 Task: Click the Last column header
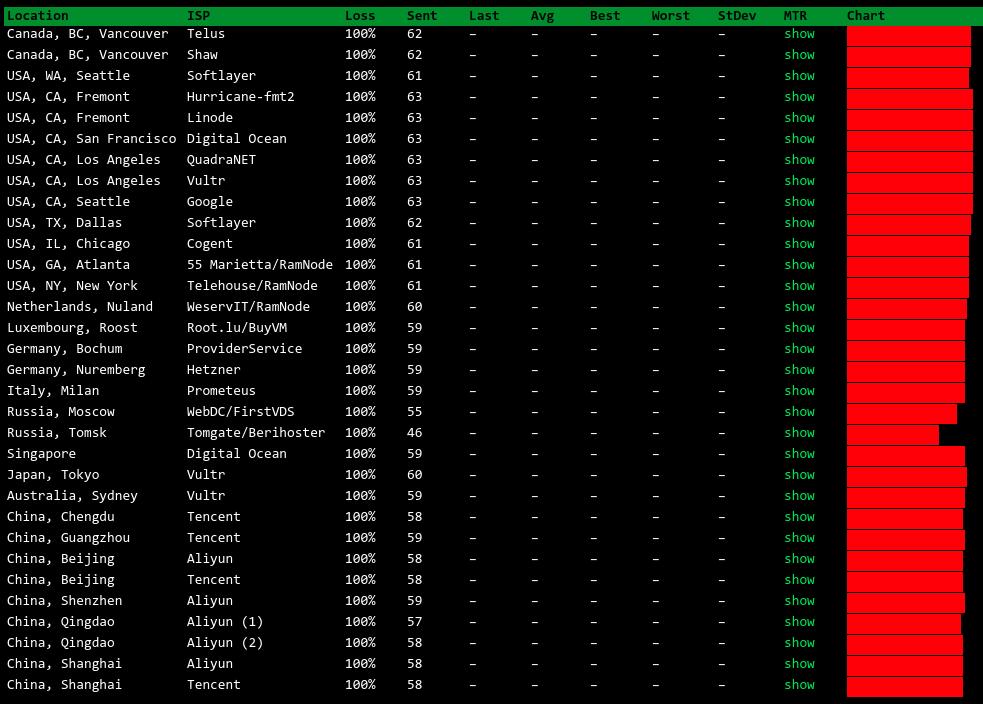coord(484,16)
